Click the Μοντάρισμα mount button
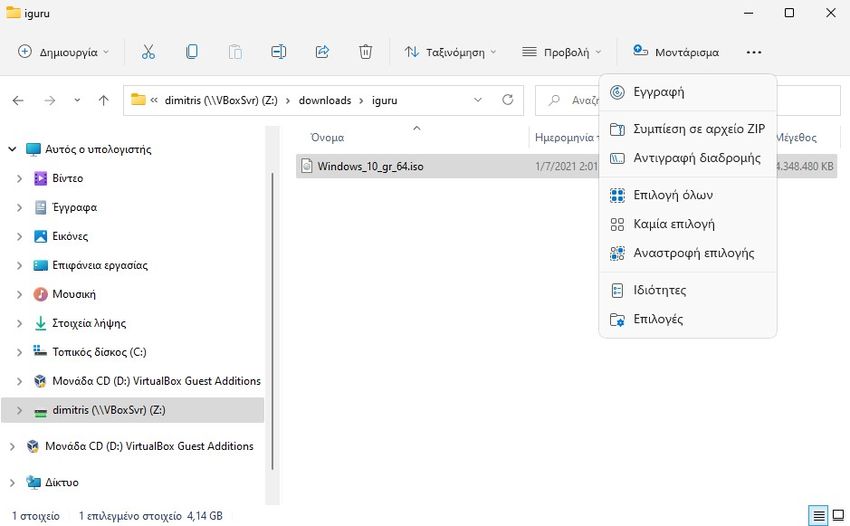850x526 pixels. [676, 52]
